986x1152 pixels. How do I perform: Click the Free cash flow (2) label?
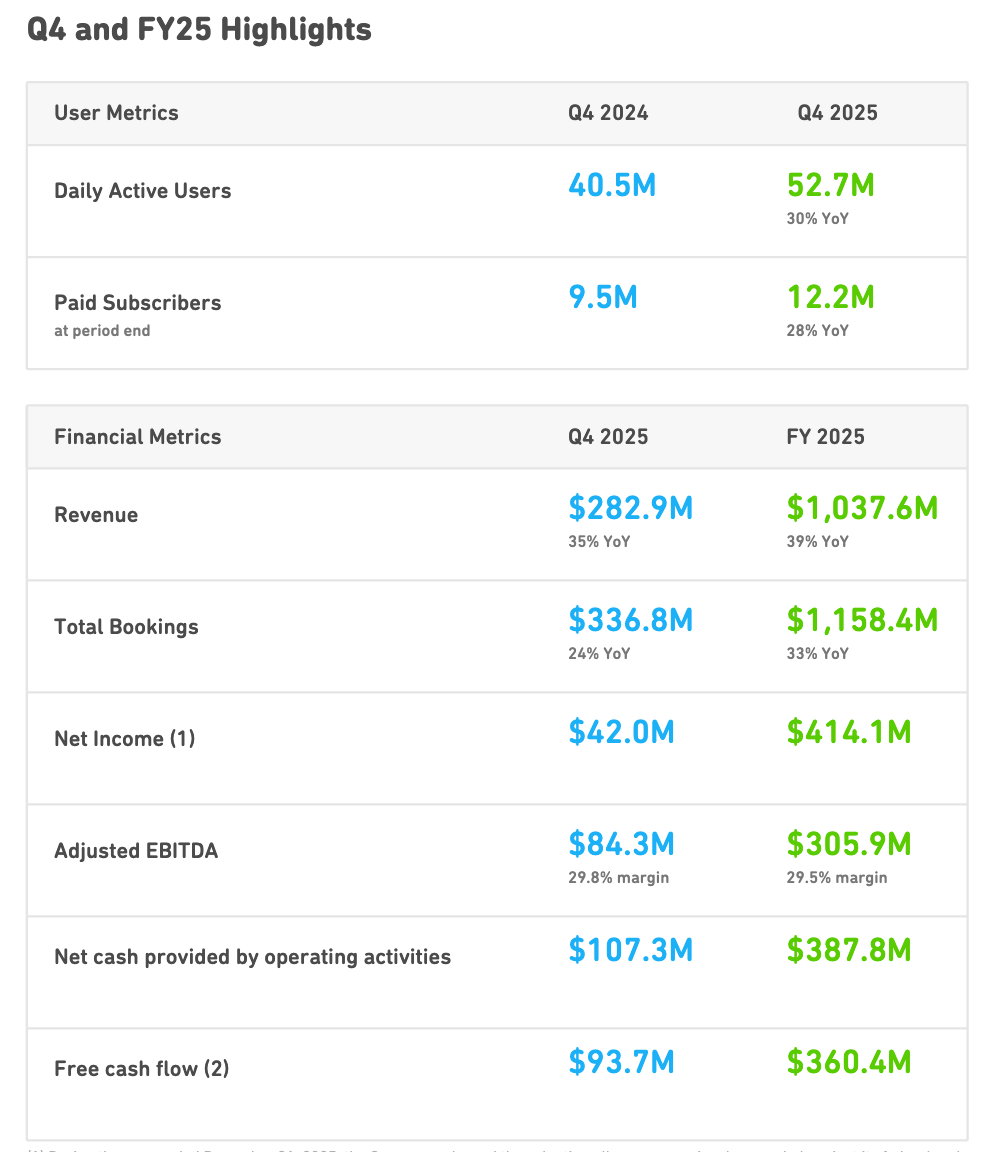pyautogui.click(x=141, y=1069)
